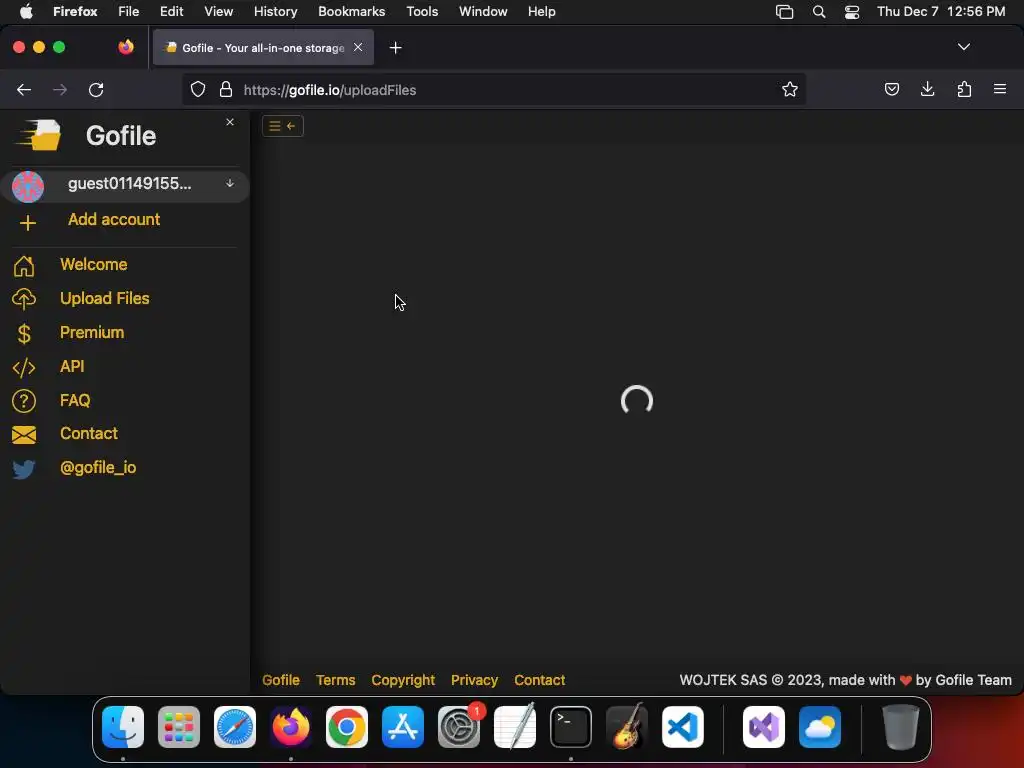Image resolution: width=1024 pixels, height=768 pixels.
Task: Click the tracking protection shield icon
Action: pyautogui.click(x=198, y=89)
